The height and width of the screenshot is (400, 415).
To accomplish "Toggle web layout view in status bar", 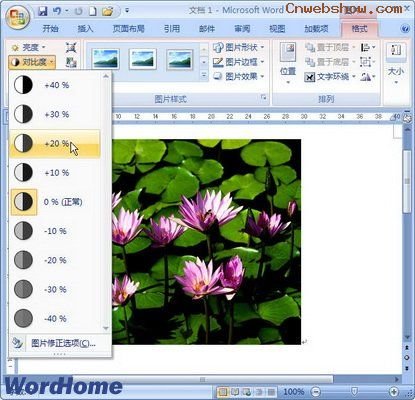I will pyautogui.click(x=247, y=391).
